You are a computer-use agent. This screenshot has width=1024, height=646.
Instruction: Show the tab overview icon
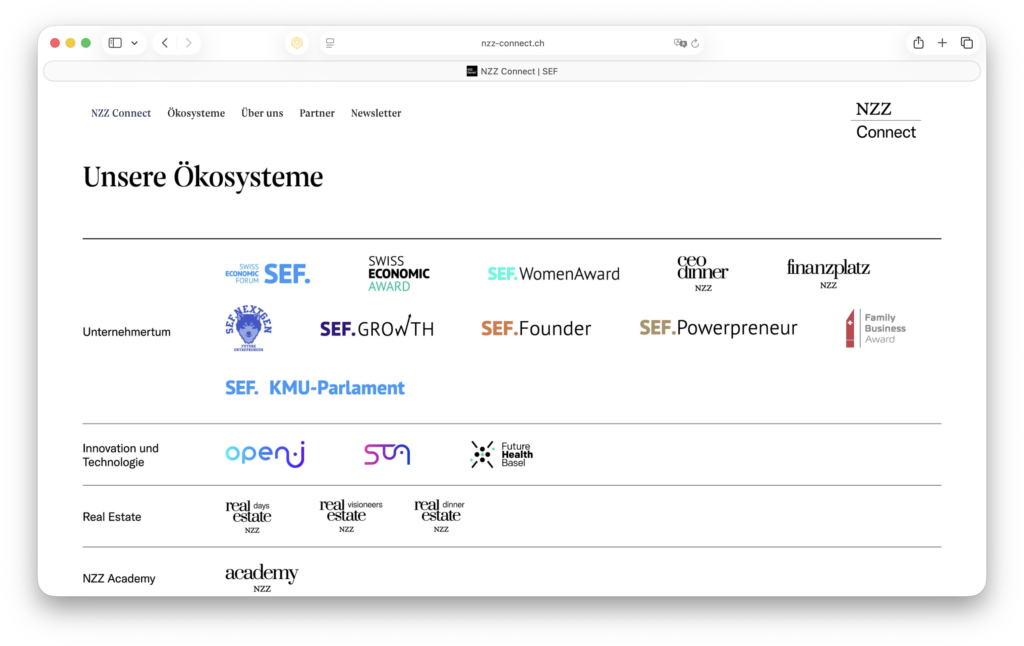[x=967, y=43]
